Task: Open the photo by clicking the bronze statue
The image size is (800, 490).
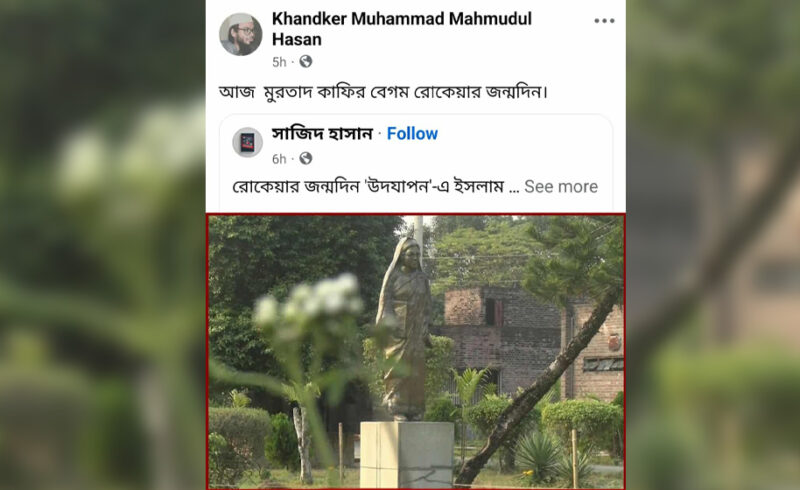Action: pos(404,328)
